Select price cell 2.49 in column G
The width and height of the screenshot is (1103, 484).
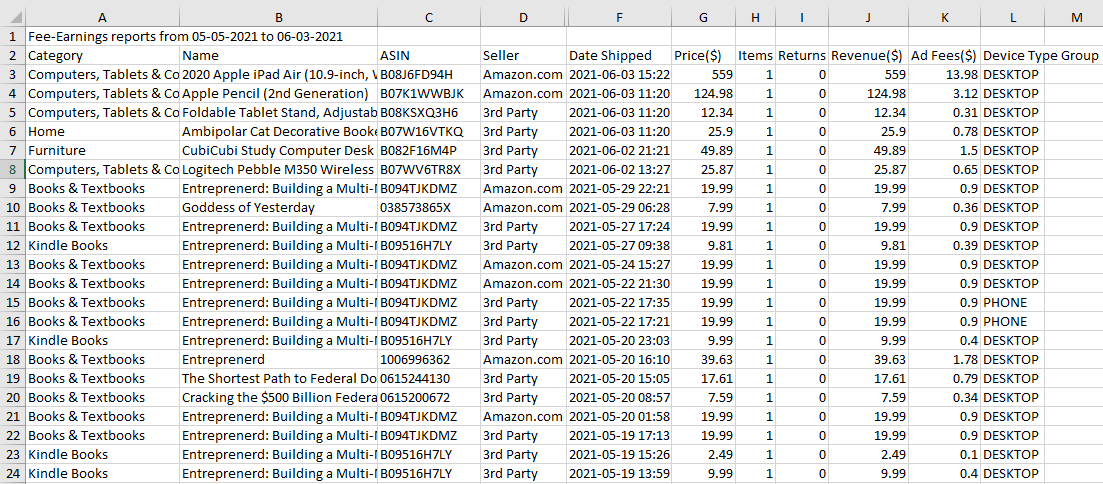703,454
